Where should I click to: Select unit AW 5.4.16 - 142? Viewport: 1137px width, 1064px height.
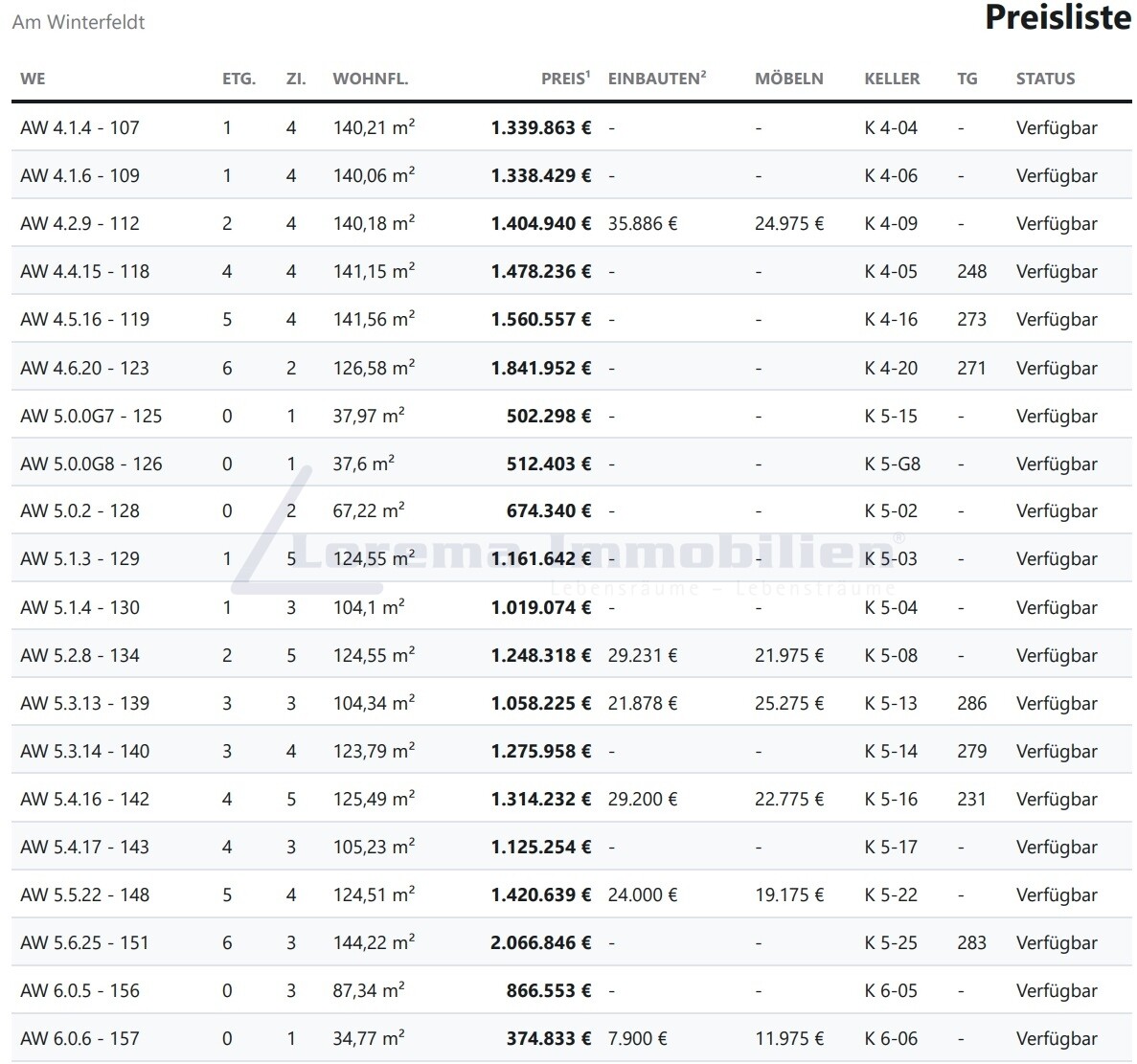(x=85, y=799)
